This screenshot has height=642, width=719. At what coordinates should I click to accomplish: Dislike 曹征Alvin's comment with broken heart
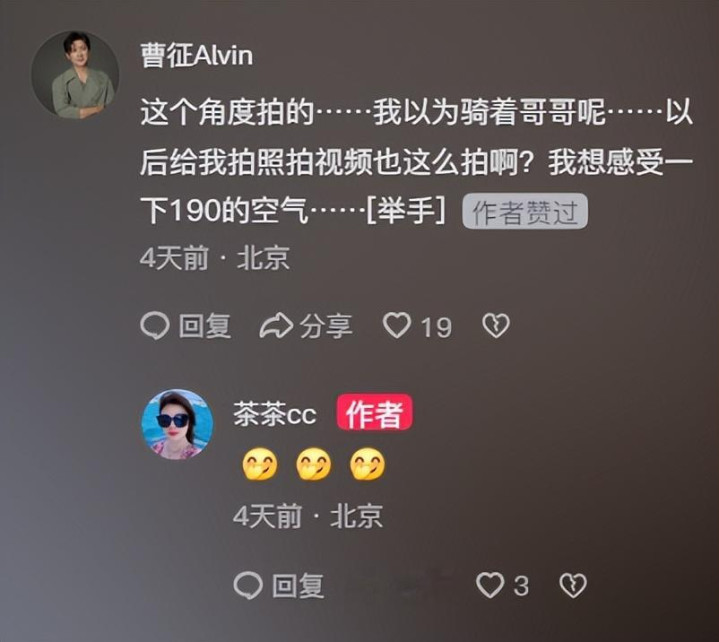pyautogui.click(x=496, y=326)
